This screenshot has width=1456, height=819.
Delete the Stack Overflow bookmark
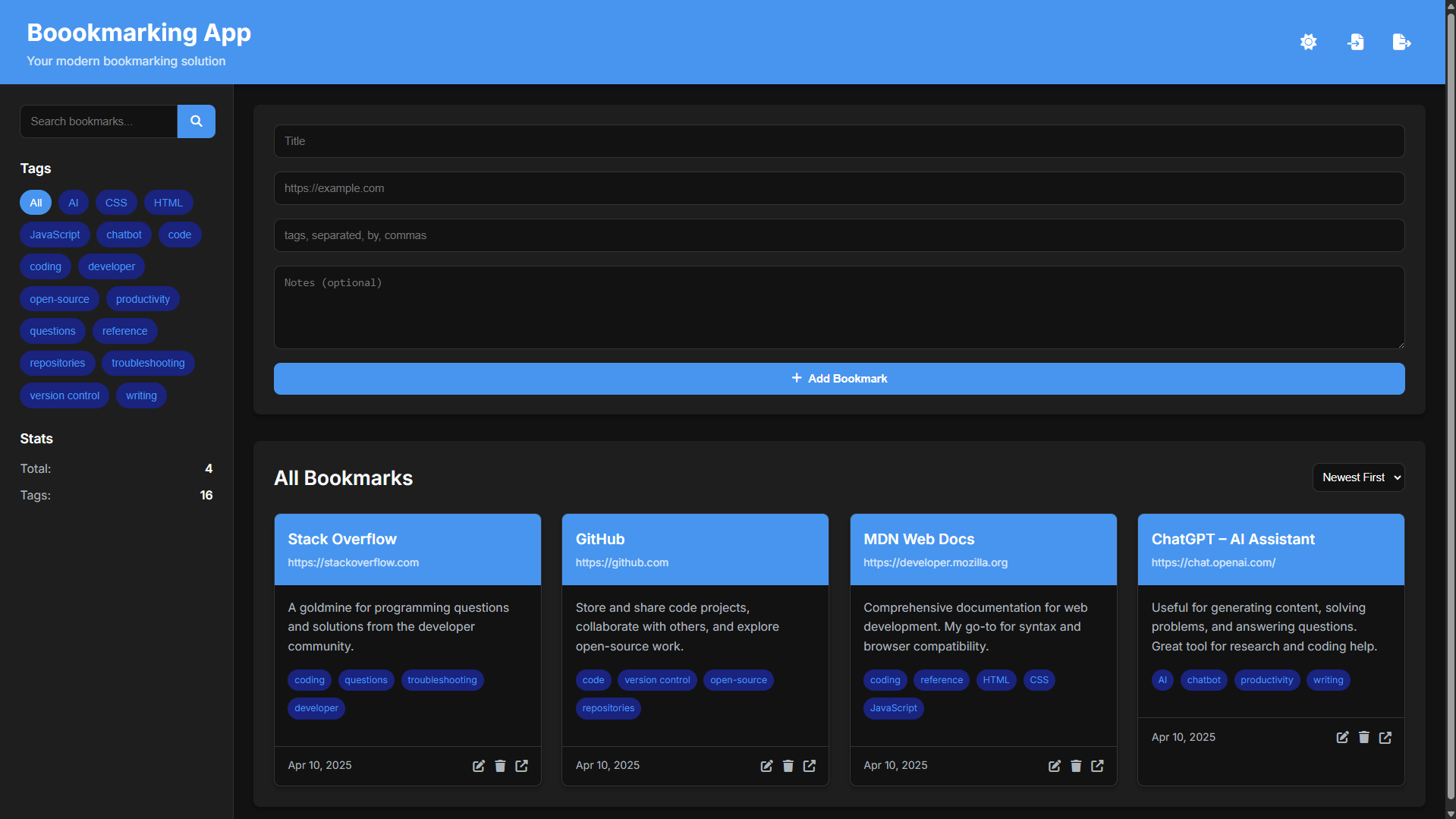tap(500, 766)
